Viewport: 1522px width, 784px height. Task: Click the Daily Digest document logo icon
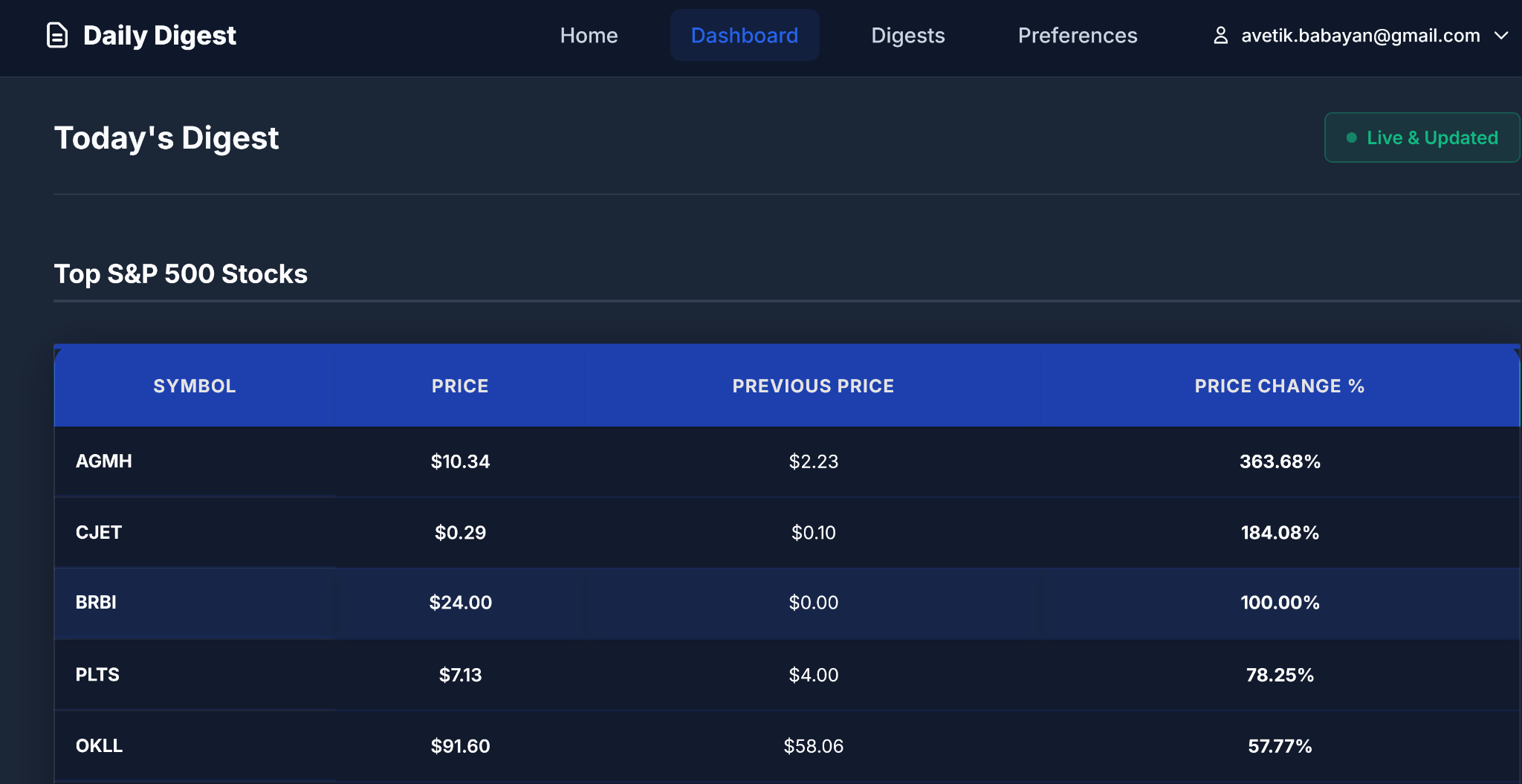57,35
